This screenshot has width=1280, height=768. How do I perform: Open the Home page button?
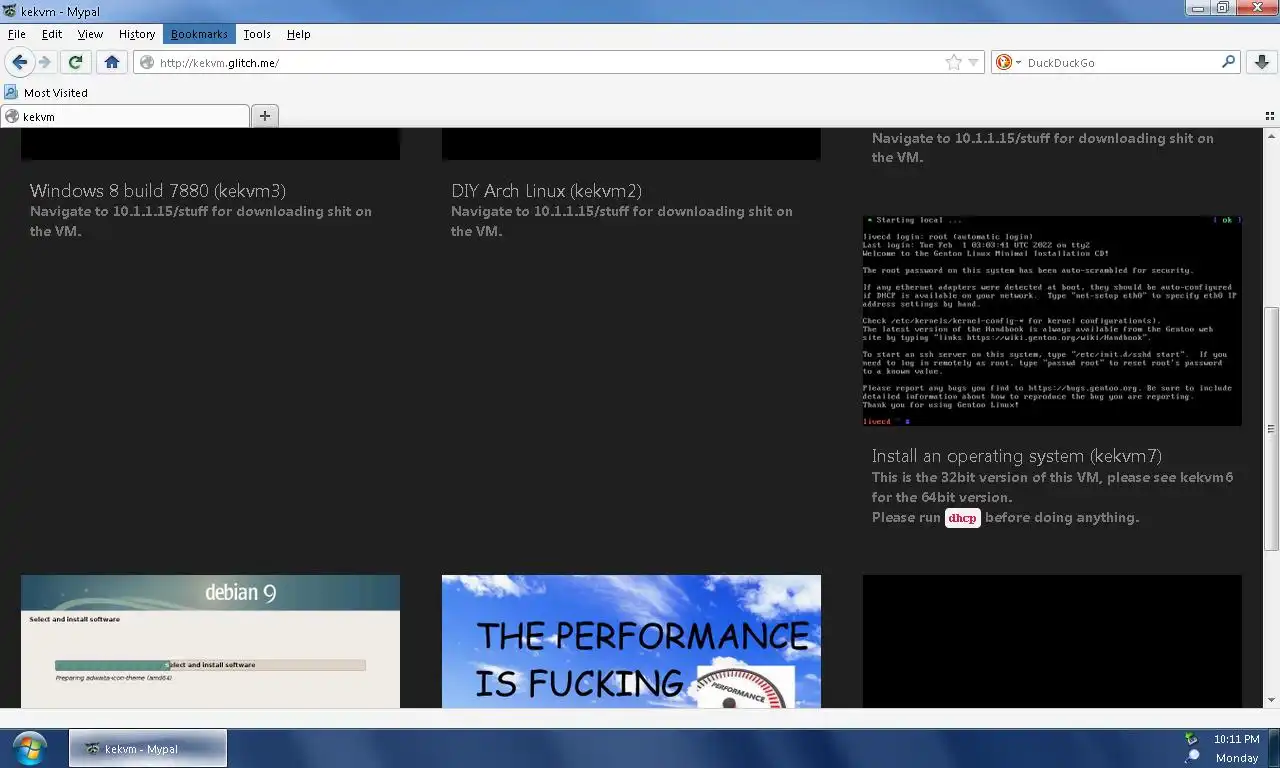[112, 62]
